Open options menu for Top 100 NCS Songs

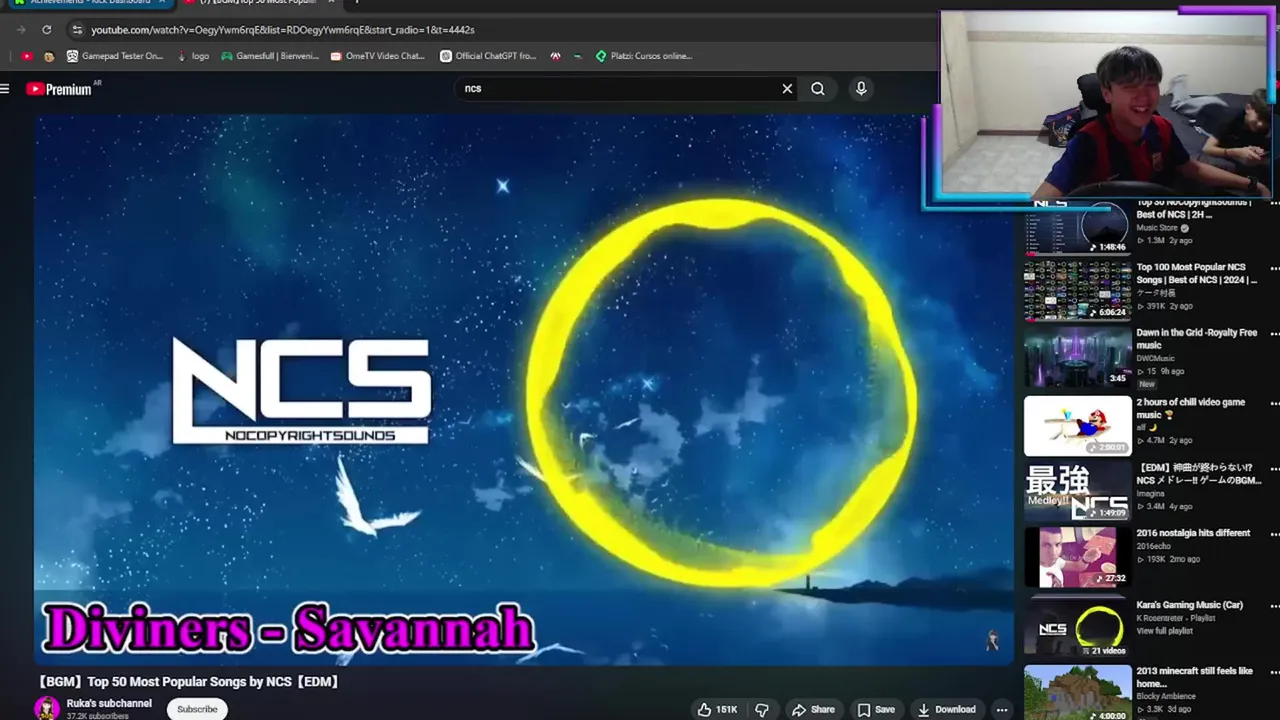coord(1274,268)
